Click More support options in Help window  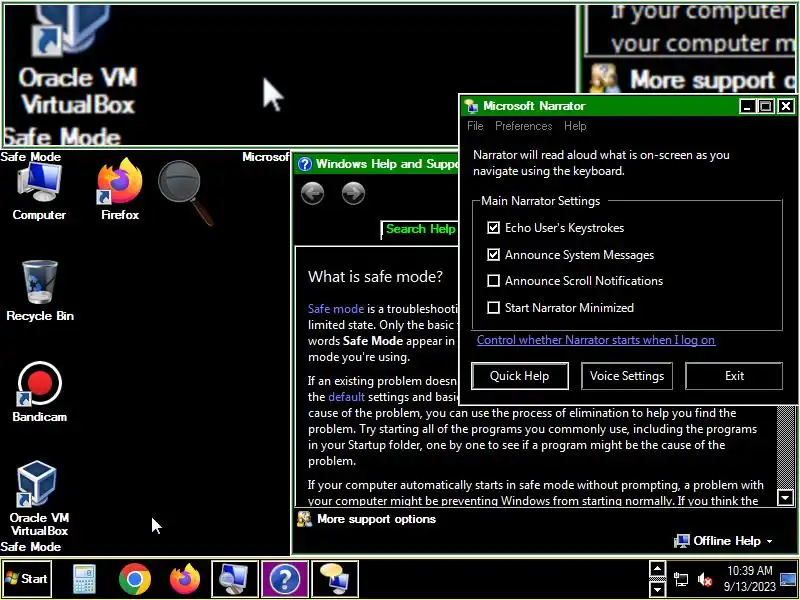click(x=377, y=519)
